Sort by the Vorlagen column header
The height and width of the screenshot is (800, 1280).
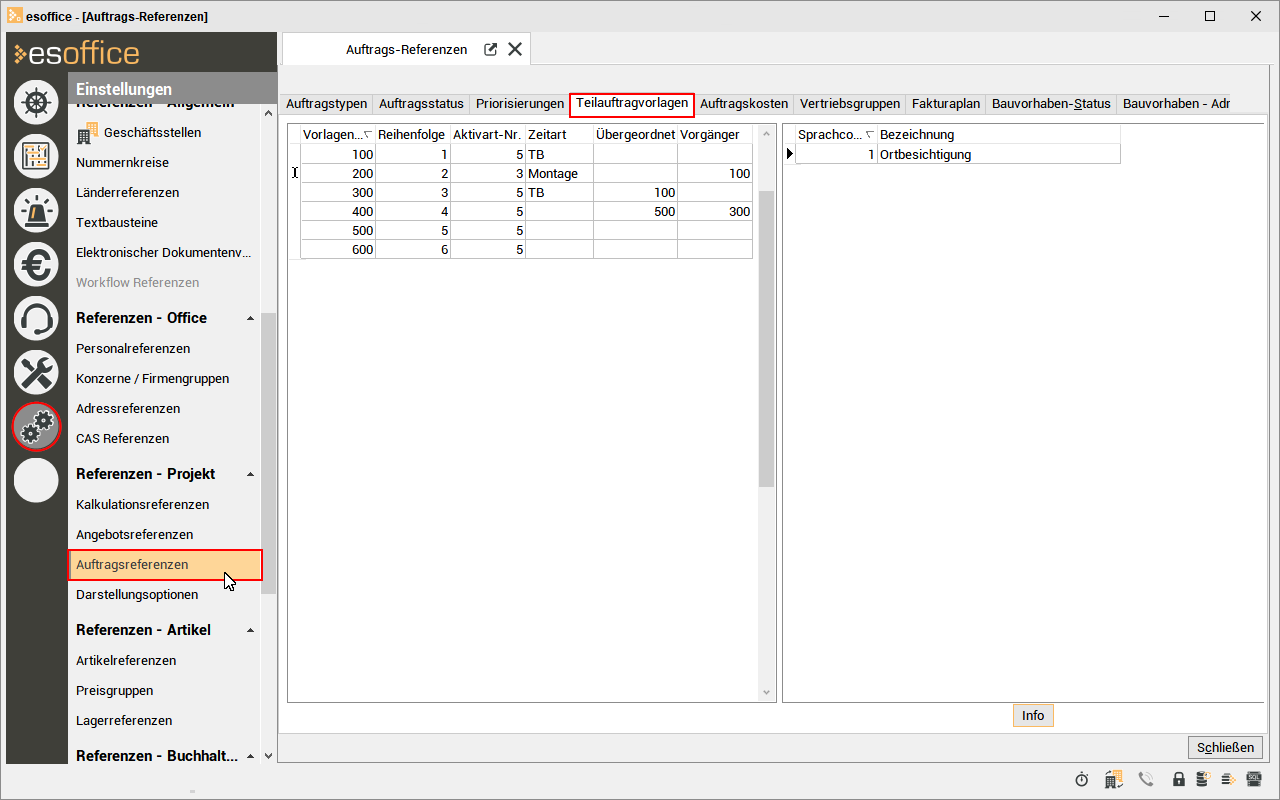pyautogui.click(x=338, y=134)
